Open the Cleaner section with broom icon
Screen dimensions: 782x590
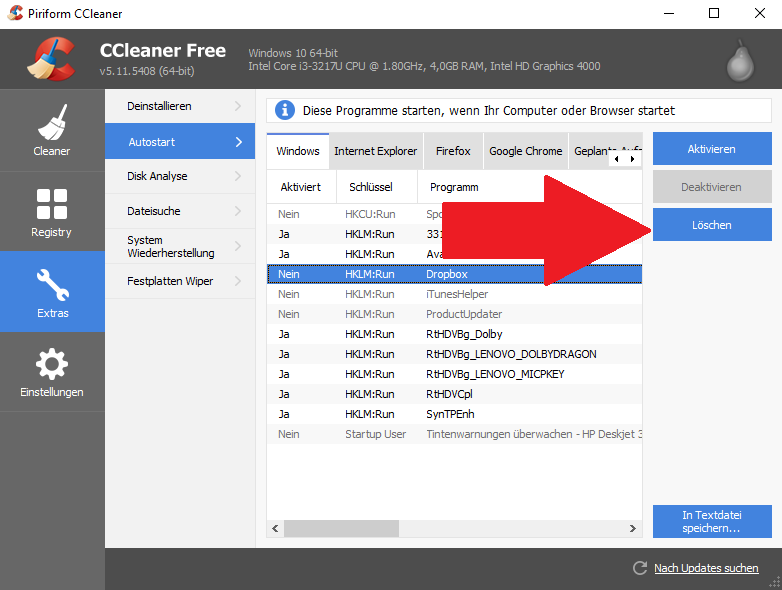click(51, 130)
